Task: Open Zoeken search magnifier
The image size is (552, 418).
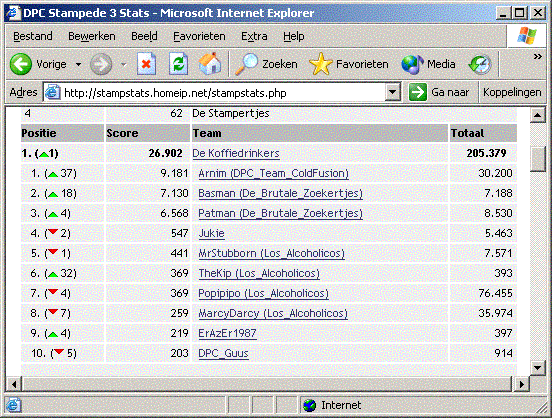Action: 246,64
